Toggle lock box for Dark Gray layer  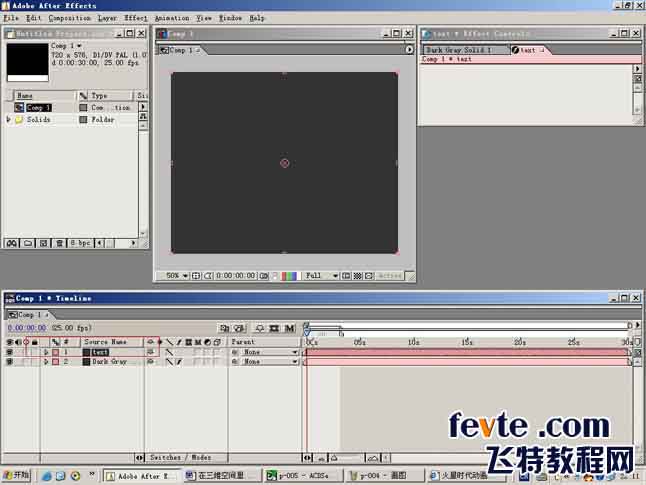click(x=35, y=362)
